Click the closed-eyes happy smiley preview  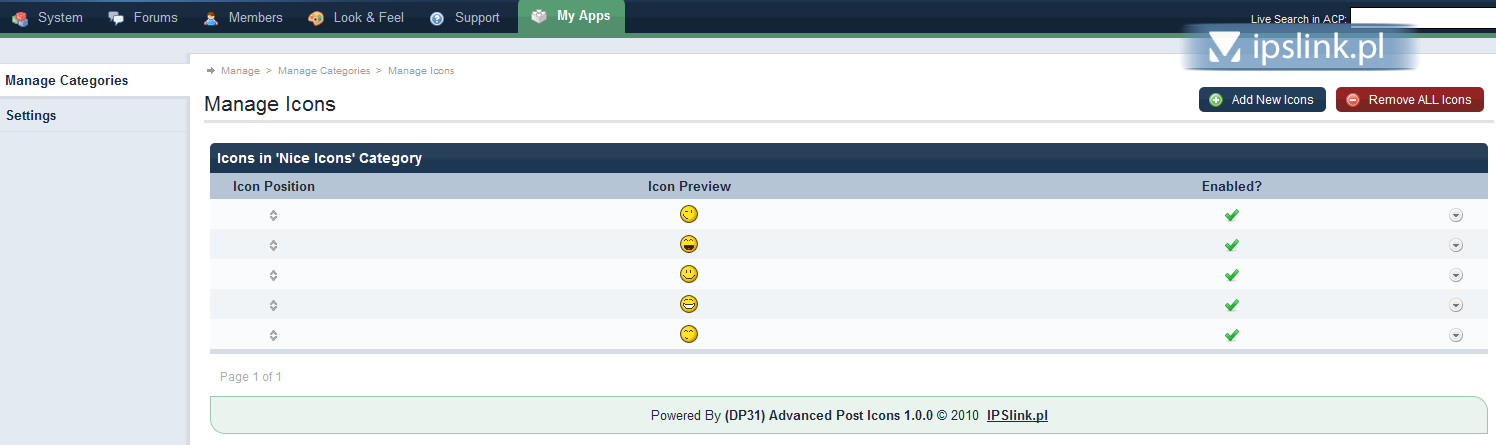[688, 334]
